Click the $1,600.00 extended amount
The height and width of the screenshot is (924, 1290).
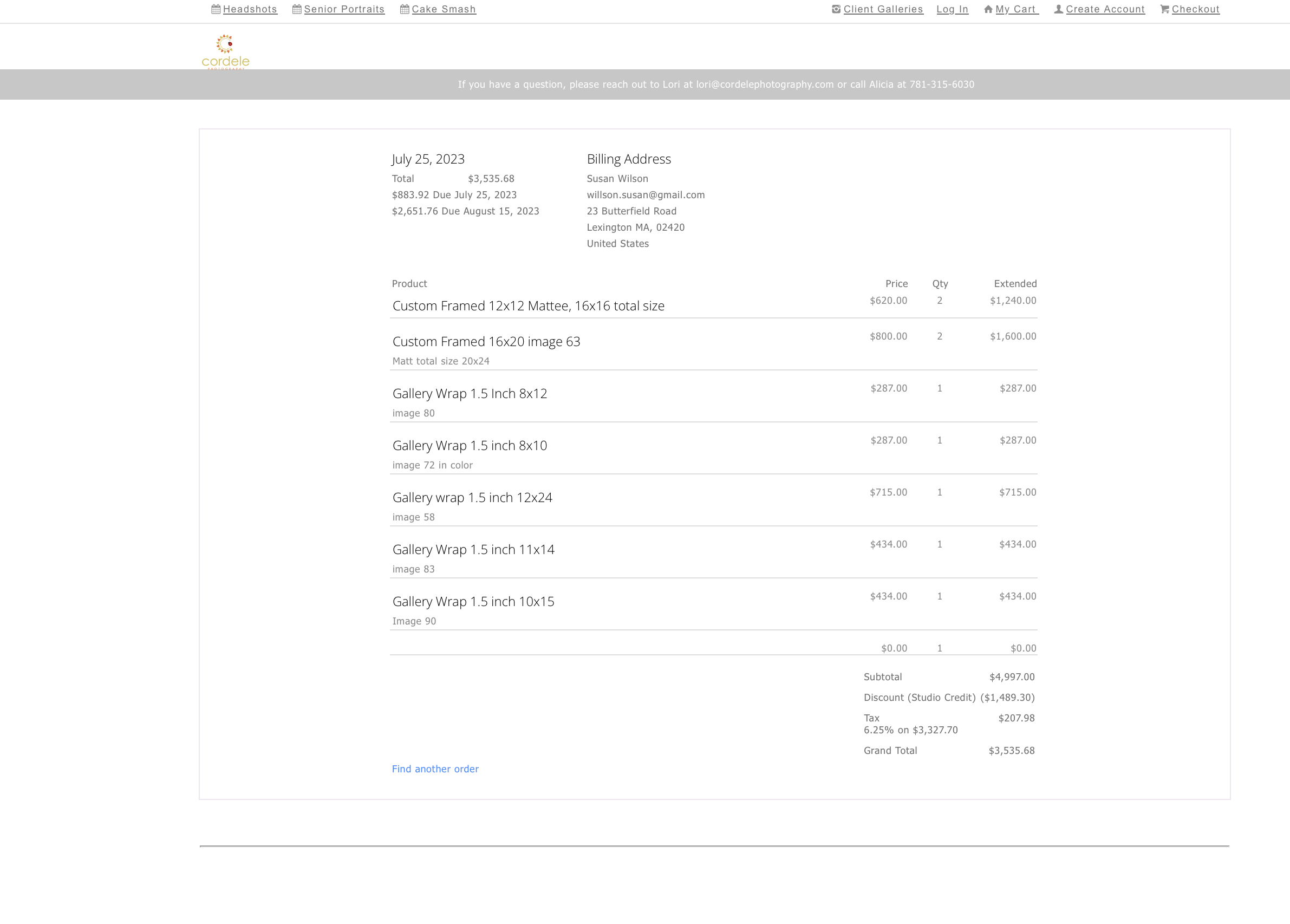[x=1013, y=336]
